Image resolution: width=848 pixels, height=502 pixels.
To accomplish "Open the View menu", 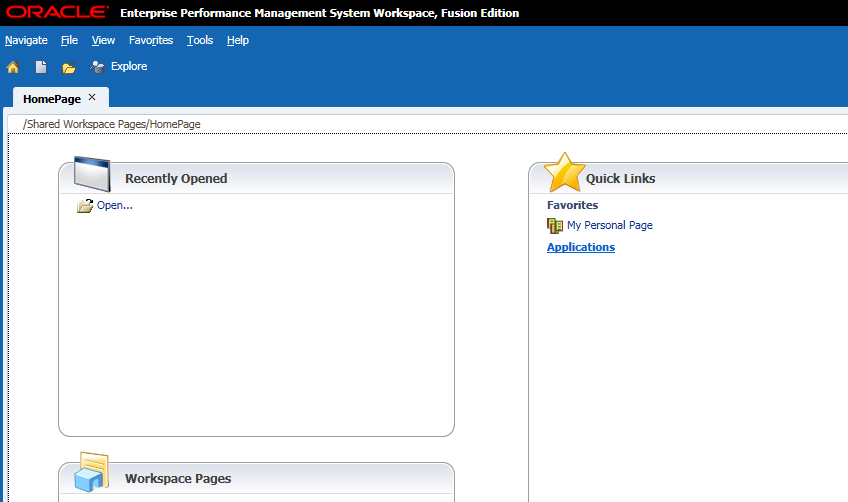I will pyautogui.click(x=103, y=40).
